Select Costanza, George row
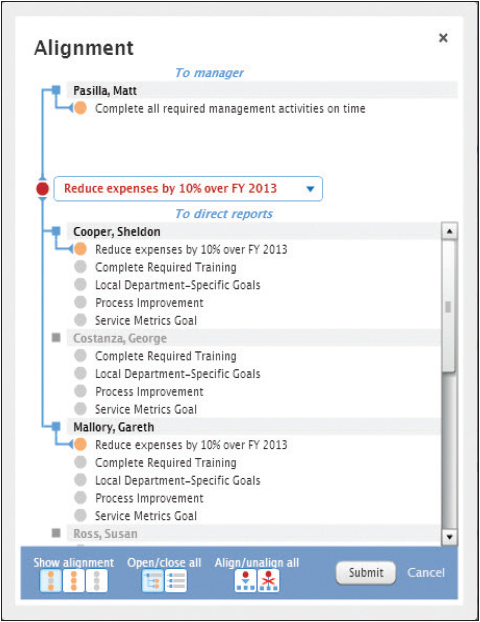Viewport: 480px width, 622px height. 254,338
